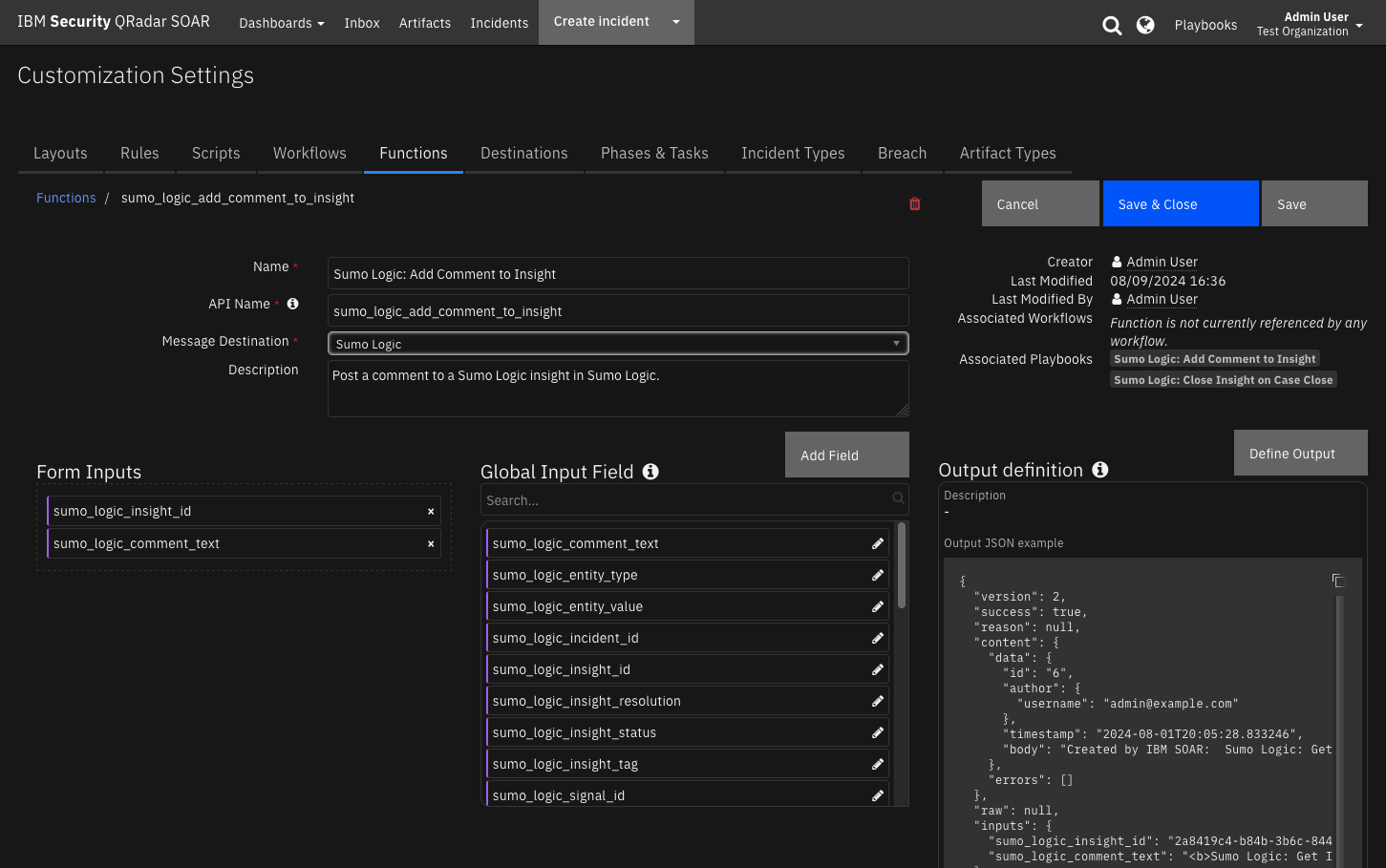Click into the API Name input field
Screen dimensions: 1386x868
(x=618, y=310)
